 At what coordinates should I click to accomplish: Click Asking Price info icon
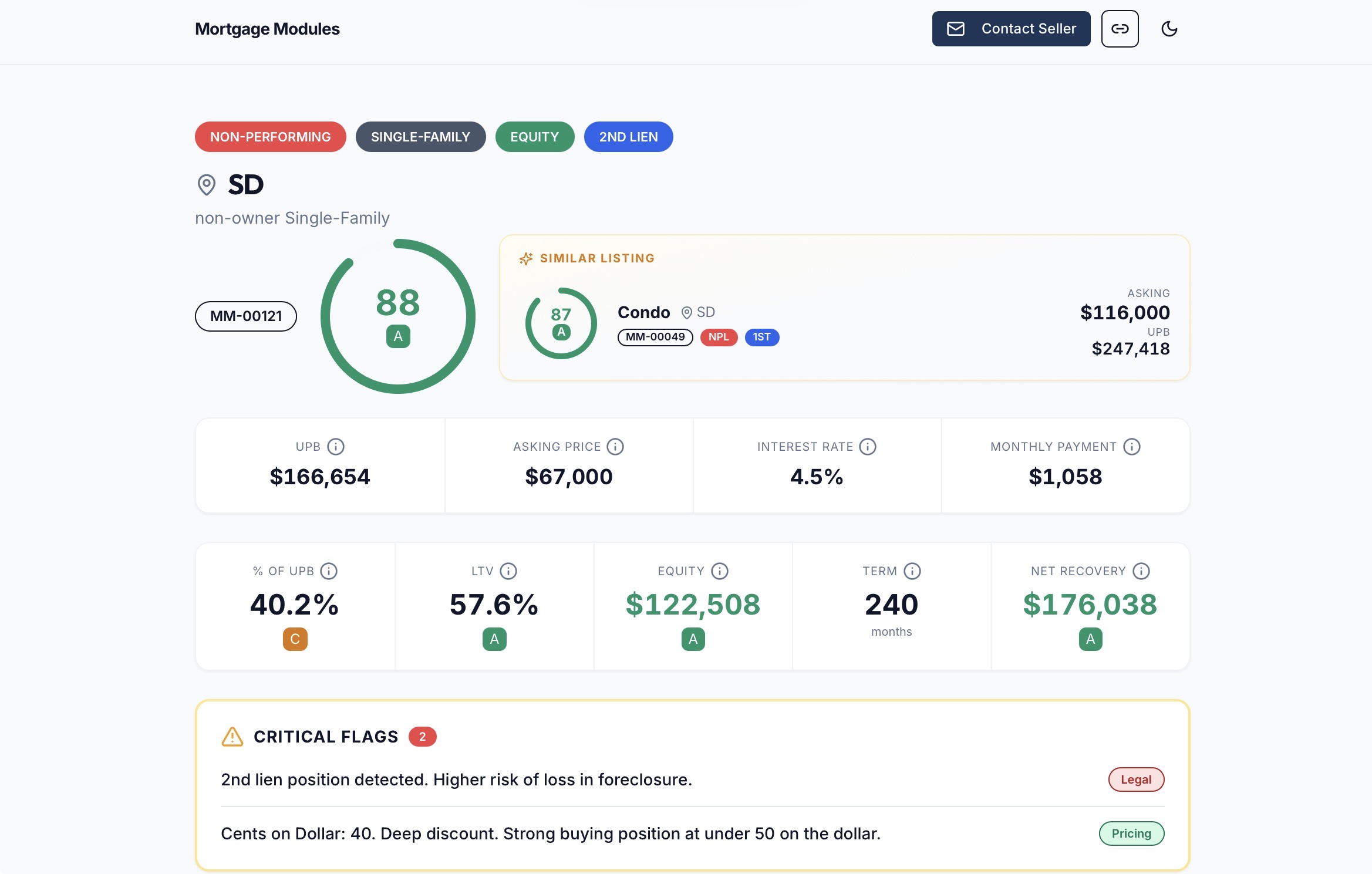[x=615, y=447]
